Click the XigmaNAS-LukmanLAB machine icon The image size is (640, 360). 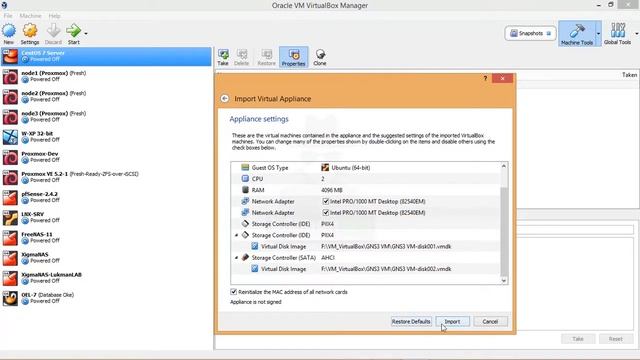point(10,278)
